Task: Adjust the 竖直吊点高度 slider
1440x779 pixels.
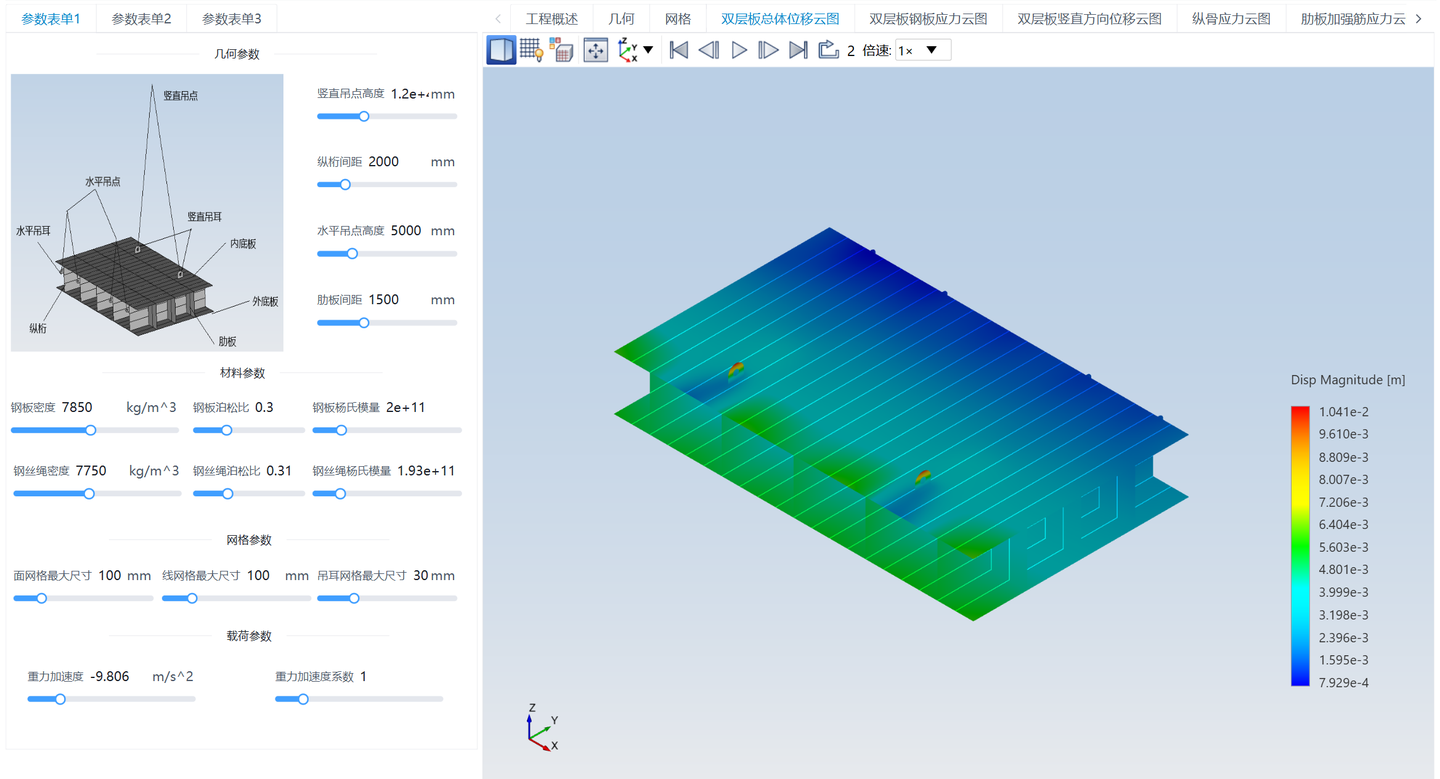Action: (387, 116)
